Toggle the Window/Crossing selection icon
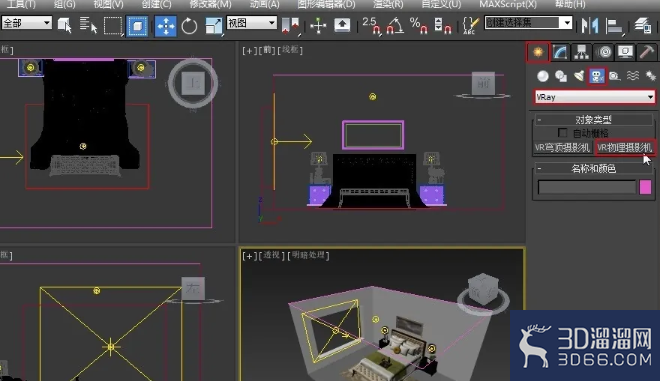This screenshot has height=381, width=660. point(137,26)
